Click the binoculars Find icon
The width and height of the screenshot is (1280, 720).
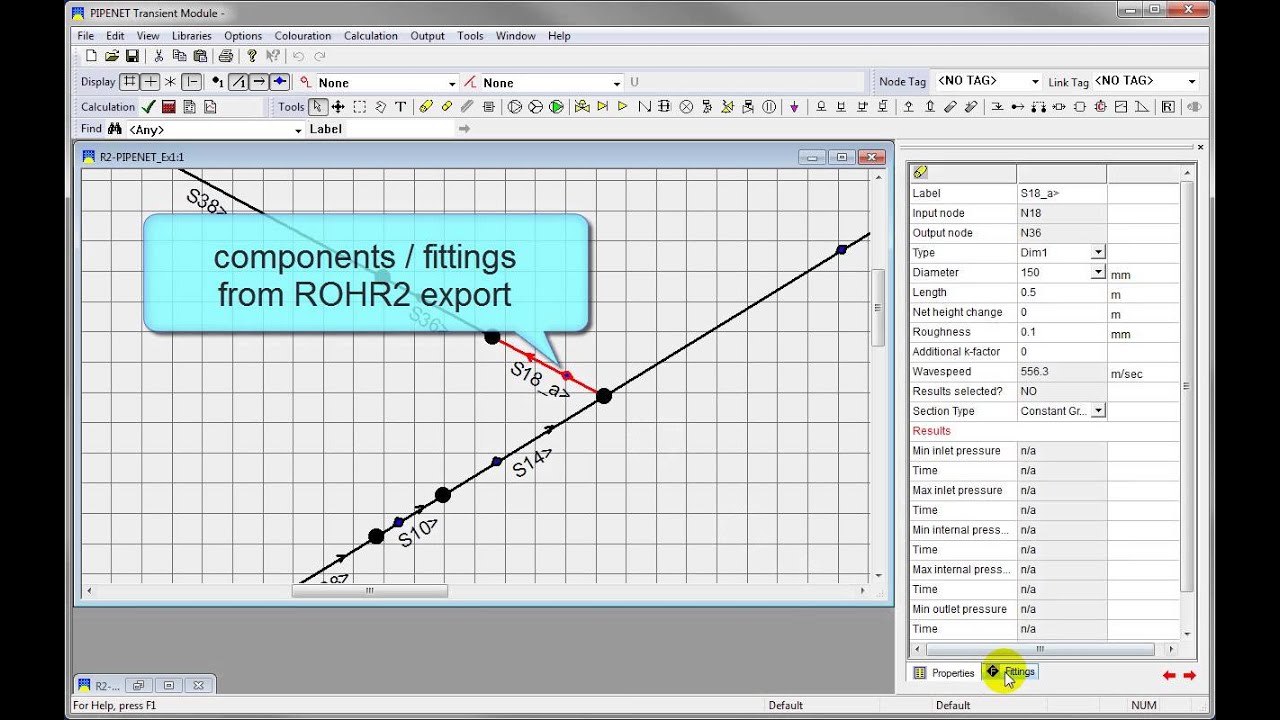(x=114, y=129)
